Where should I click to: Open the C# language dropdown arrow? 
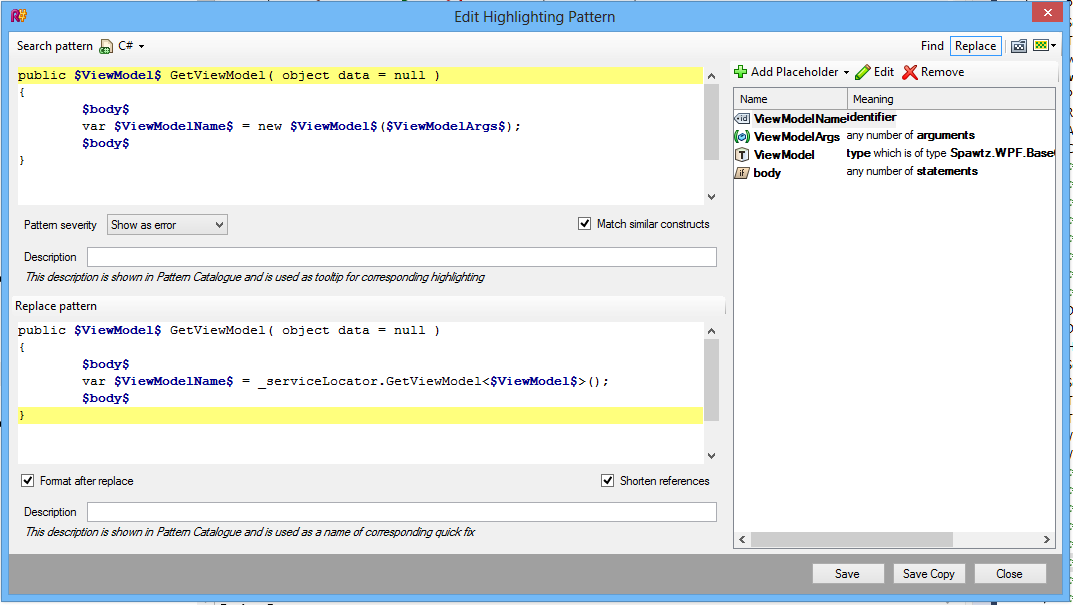coord(142,47)
